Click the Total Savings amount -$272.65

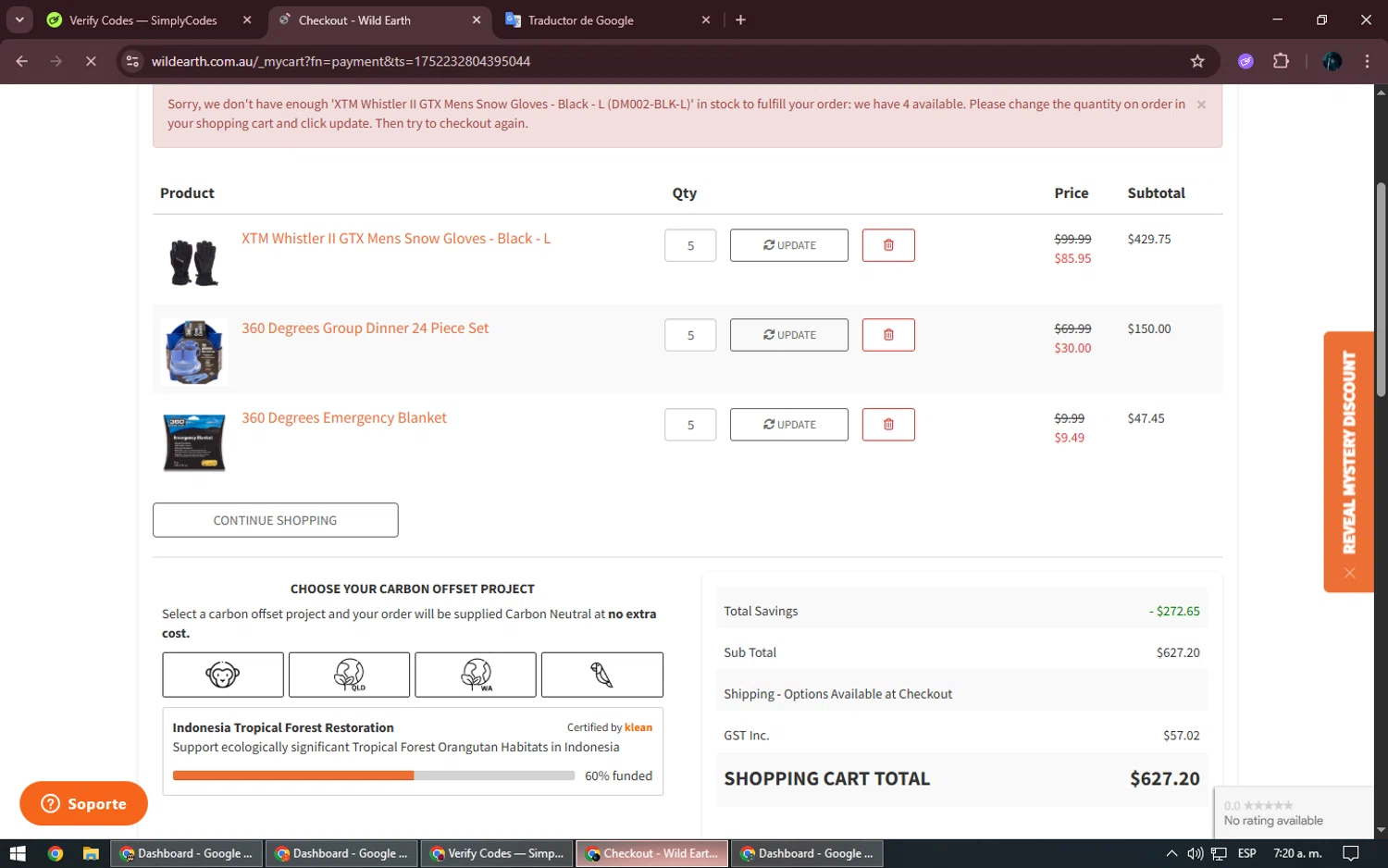(1174, 611)
